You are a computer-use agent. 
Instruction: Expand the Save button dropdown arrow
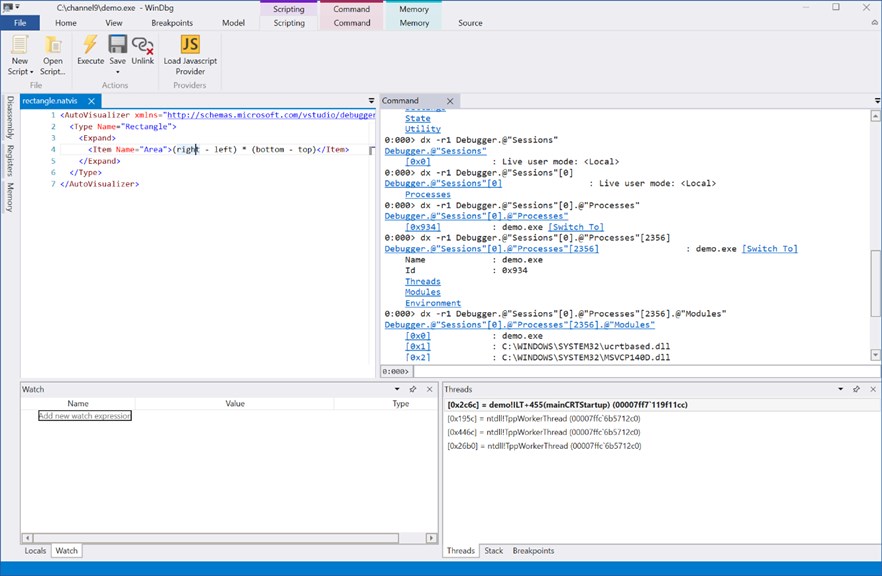click(118, 72)
